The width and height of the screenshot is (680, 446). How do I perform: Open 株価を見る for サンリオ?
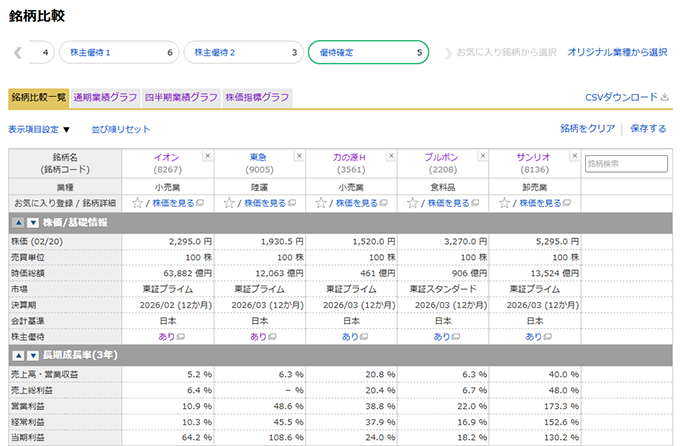tap(545, 203)
